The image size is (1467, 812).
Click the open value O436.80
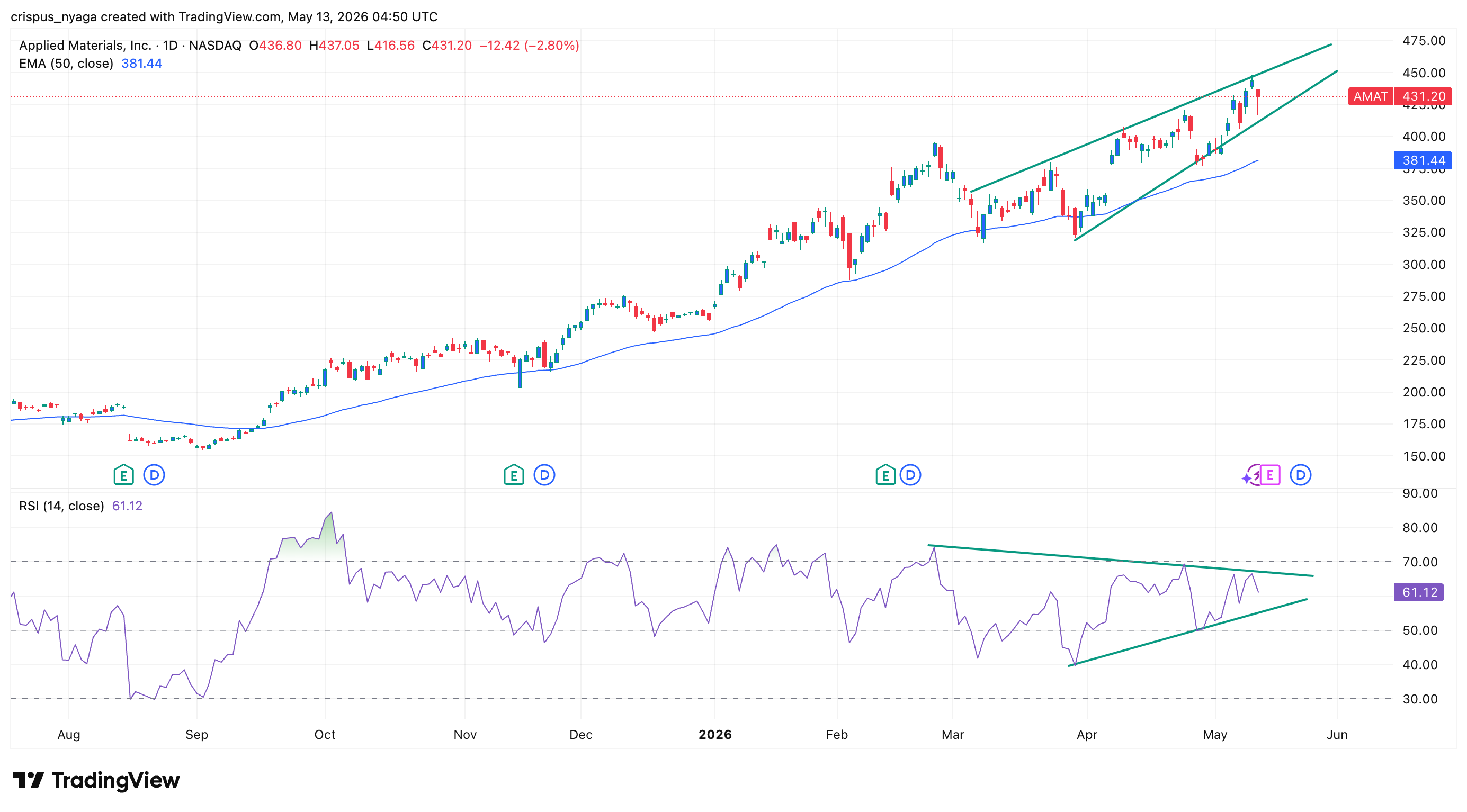[x=275, y=46]
